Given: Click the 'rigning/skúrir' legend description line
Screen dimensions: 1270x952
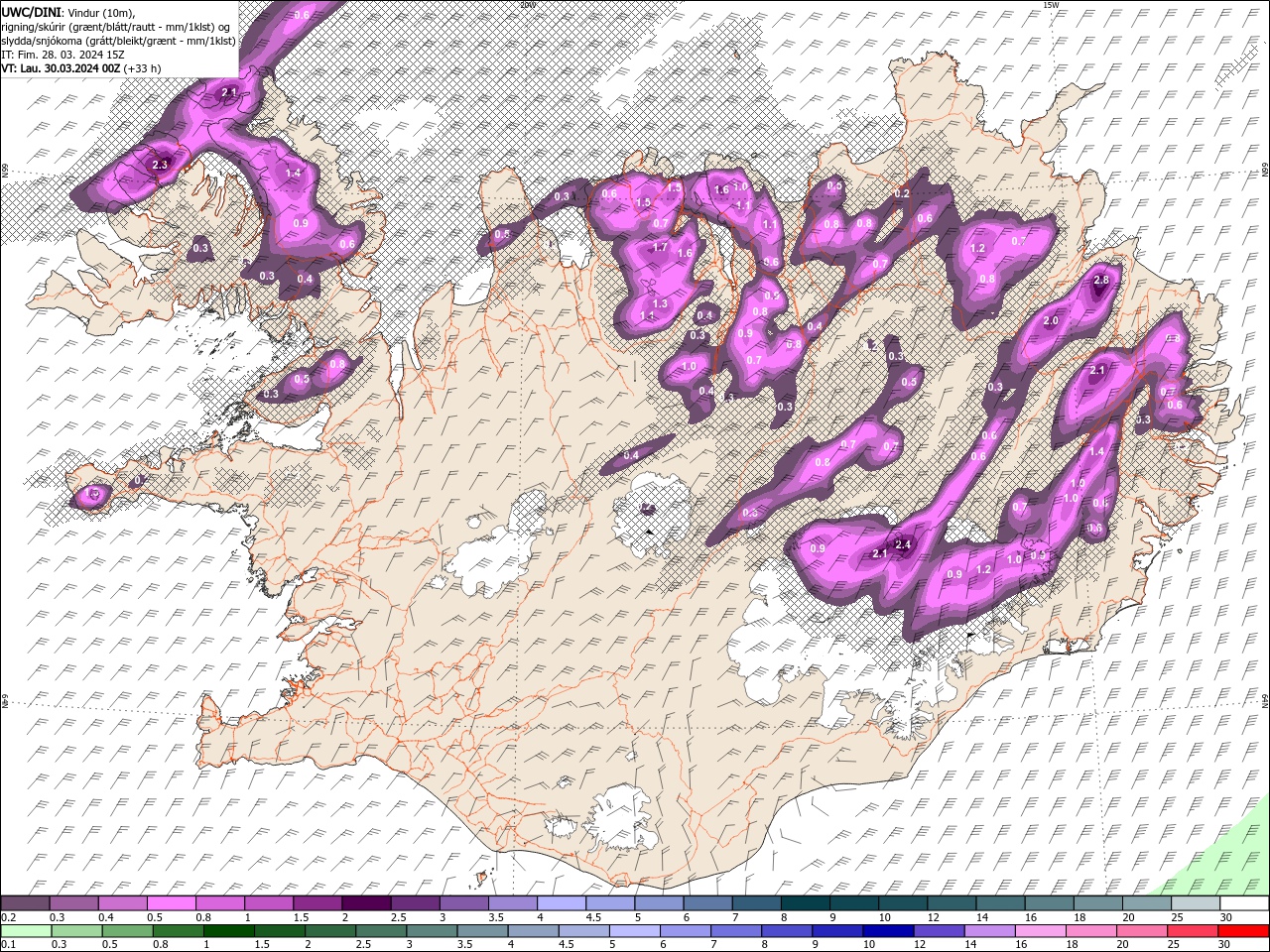Looking at the screenshot, I should 117,27.
